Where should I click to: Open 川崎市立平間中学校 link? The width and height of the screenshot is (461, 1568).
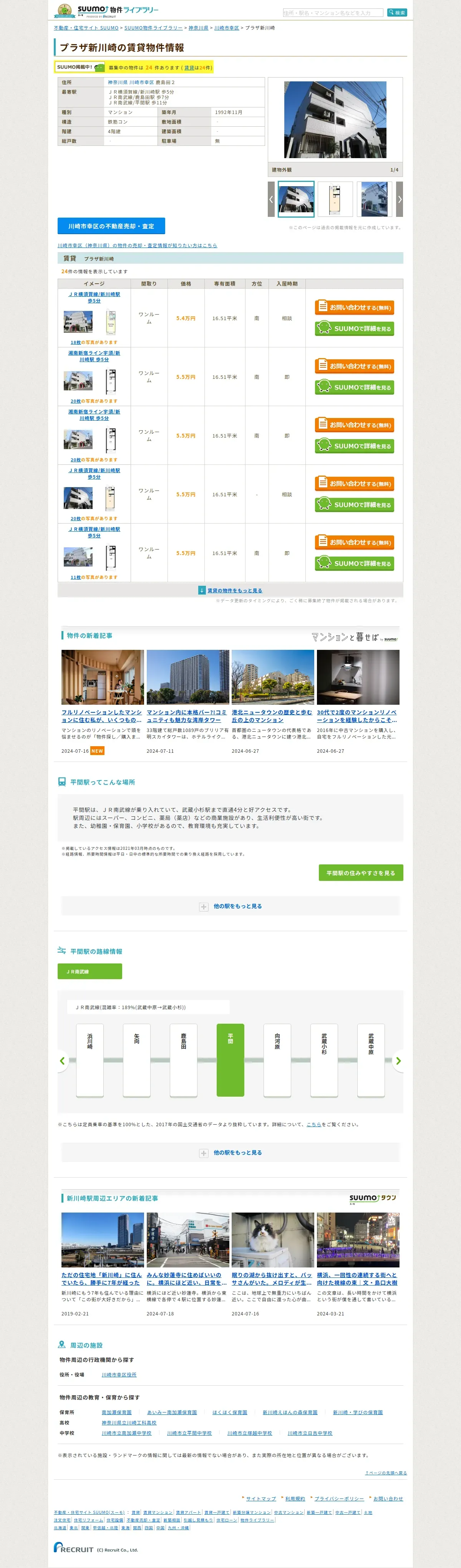click(189, 1433)
